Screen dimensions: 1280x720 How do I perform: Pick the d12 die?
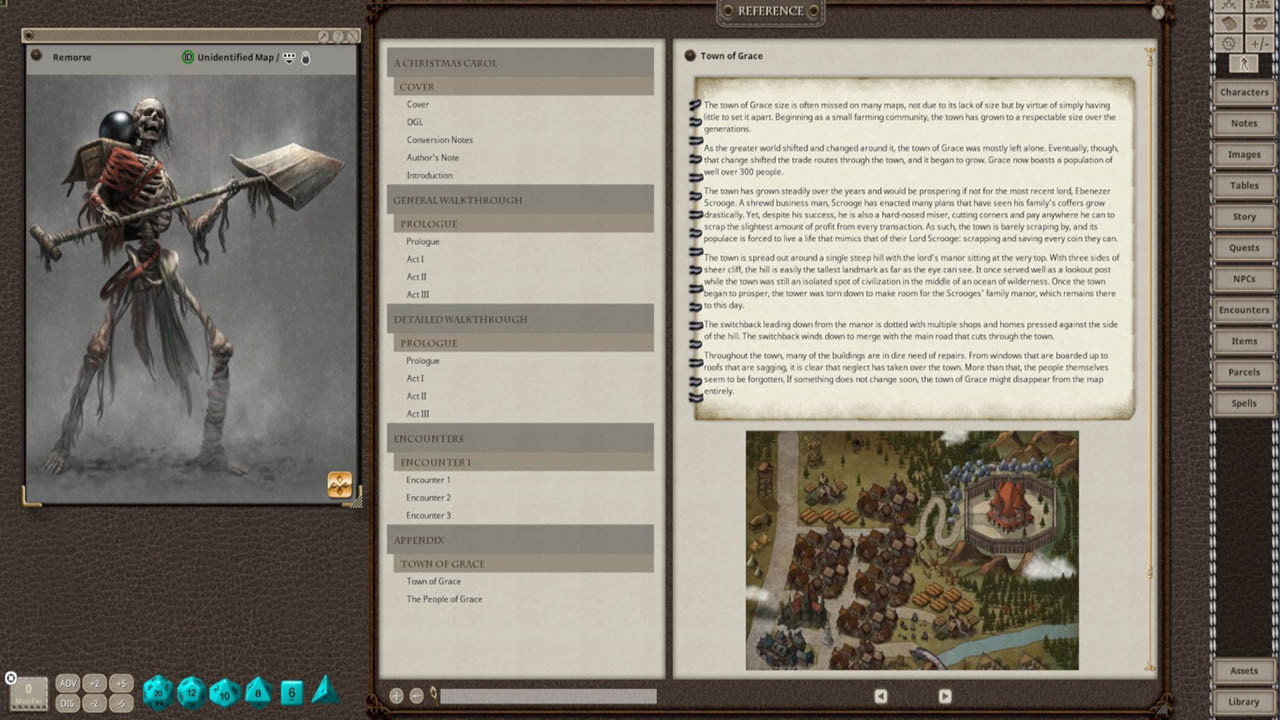pos(191,691)
